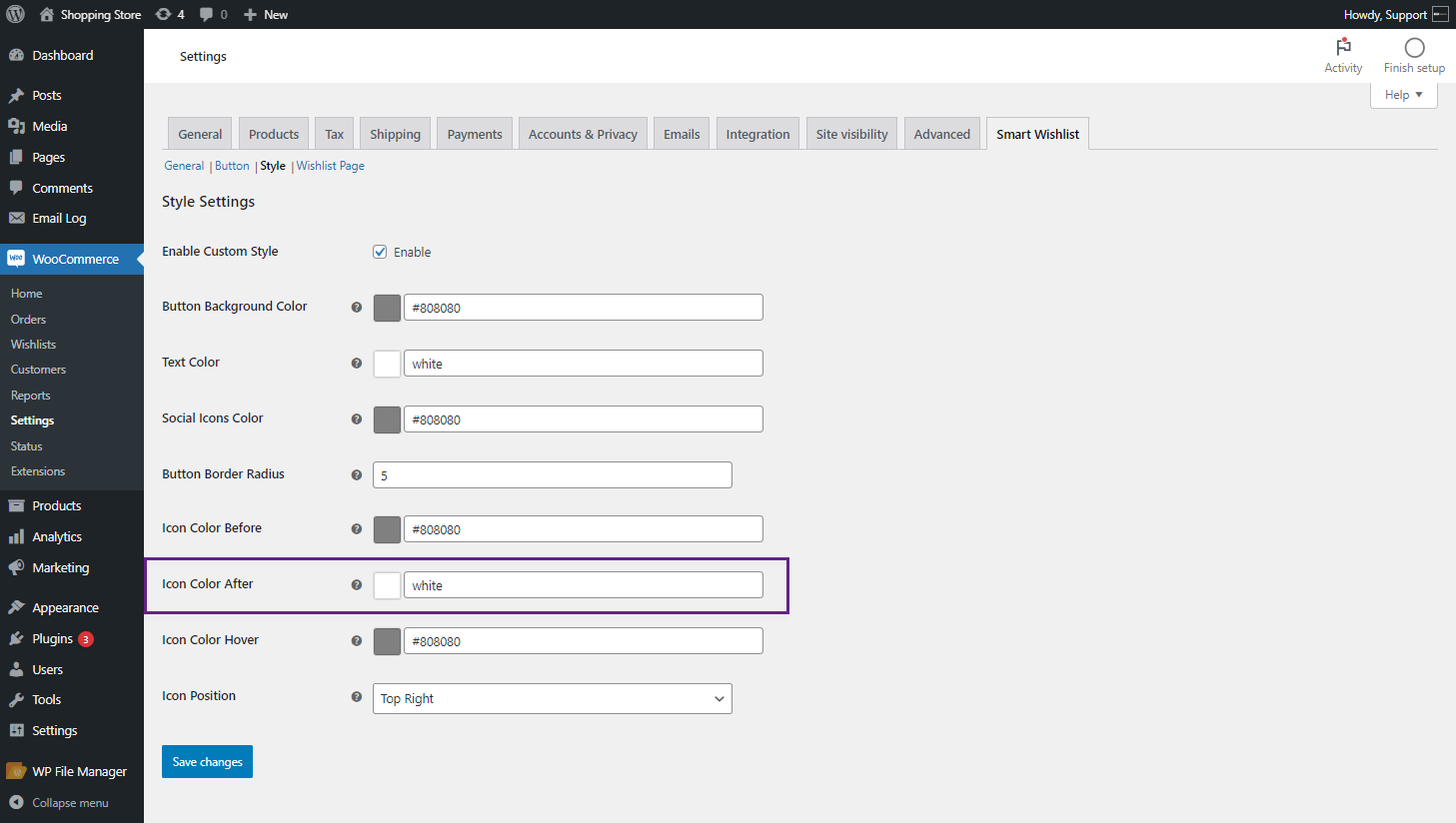This screenshot has height=823, width=1456.
Task: Open the General sub-section link
Action: [x=184, y=166]
